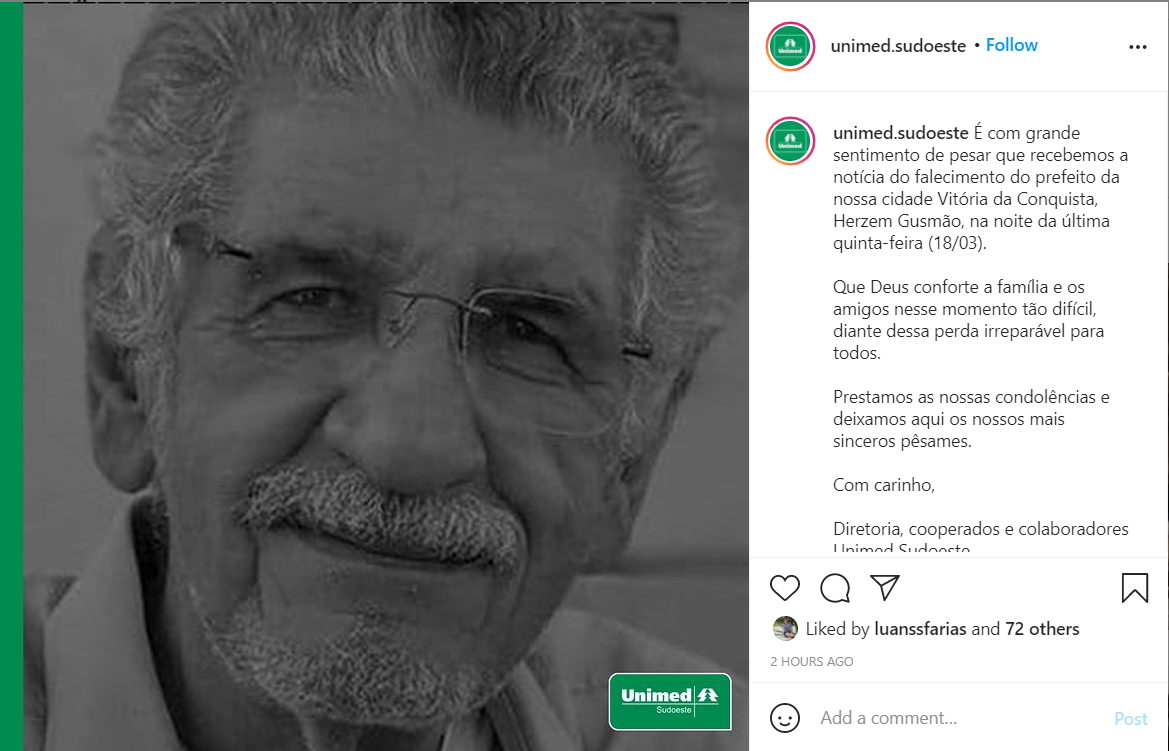View the 72 others who liked

tap(1042, 629)
